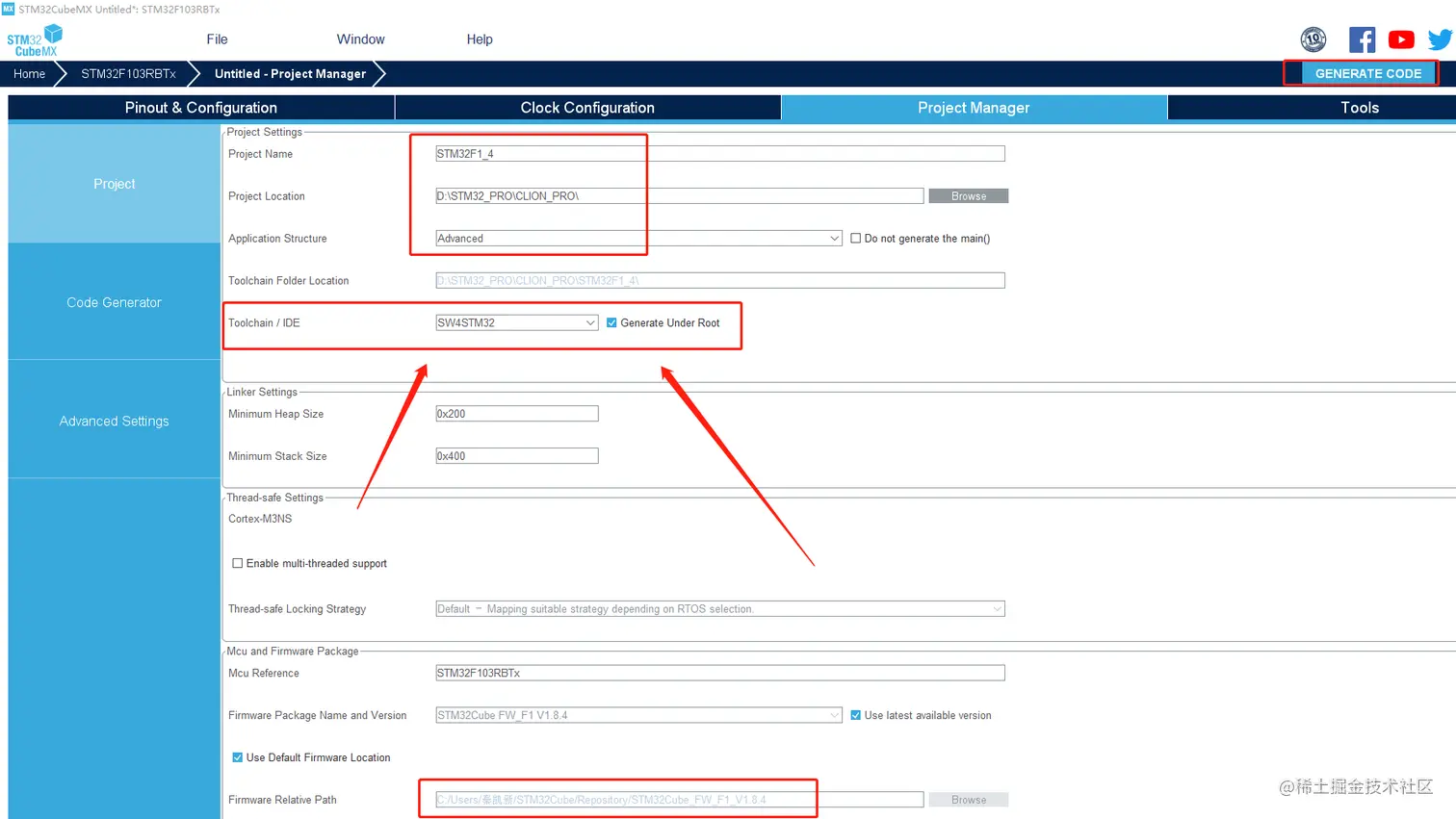The height and width of the screenshot is (819, 1456).
Task: Enable multi-threaded support checkbox
Action: [x=238, y=564]
